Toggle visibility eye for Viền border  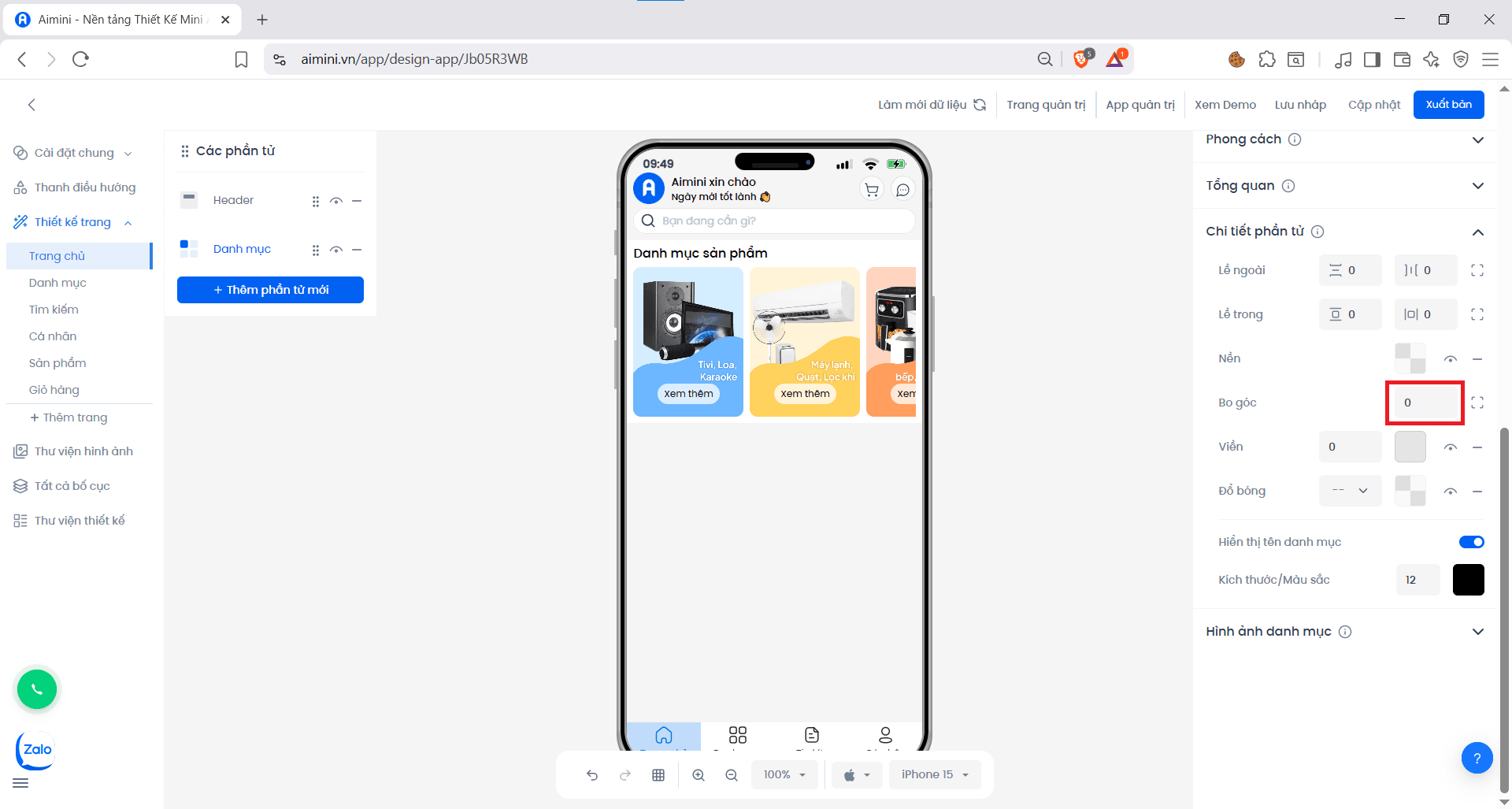tap(1450, 447)
